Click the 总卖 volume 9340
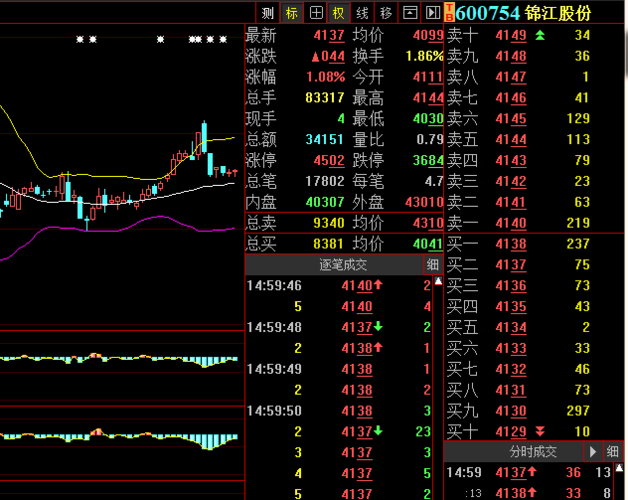This screenshot has height=500, width=628. [329, 223]
